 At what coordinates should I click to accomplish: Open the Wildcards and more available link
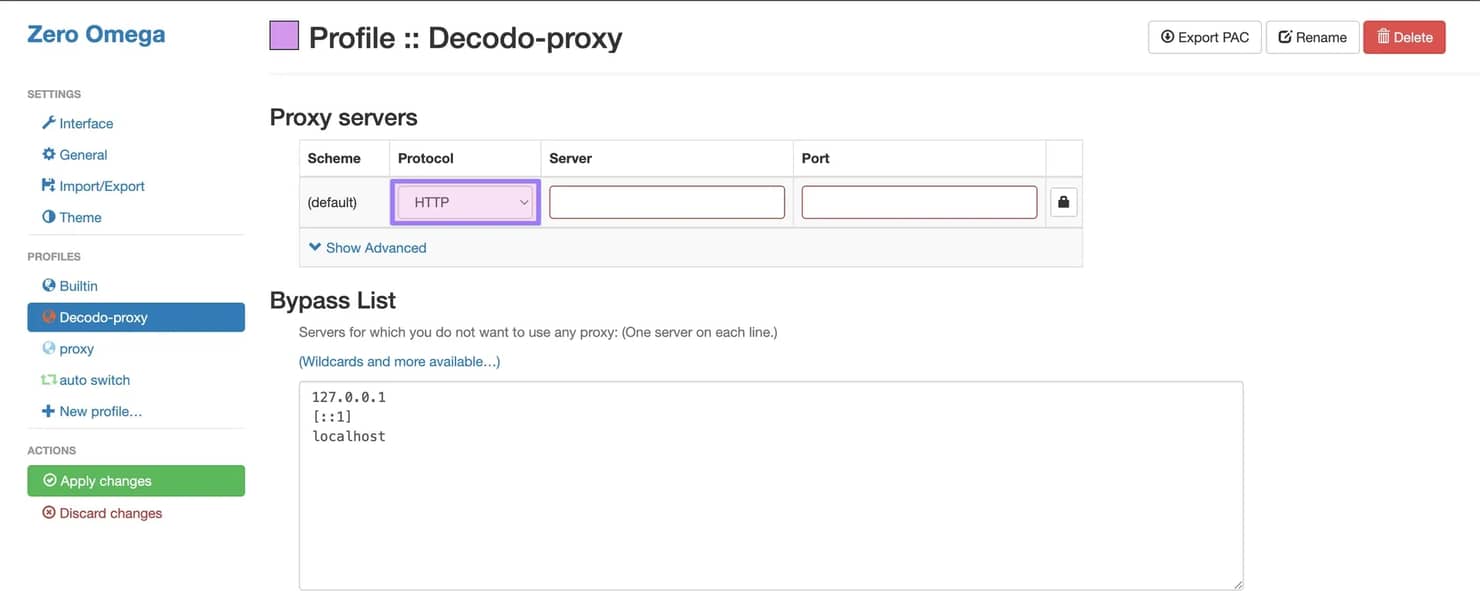coord(399,361)
